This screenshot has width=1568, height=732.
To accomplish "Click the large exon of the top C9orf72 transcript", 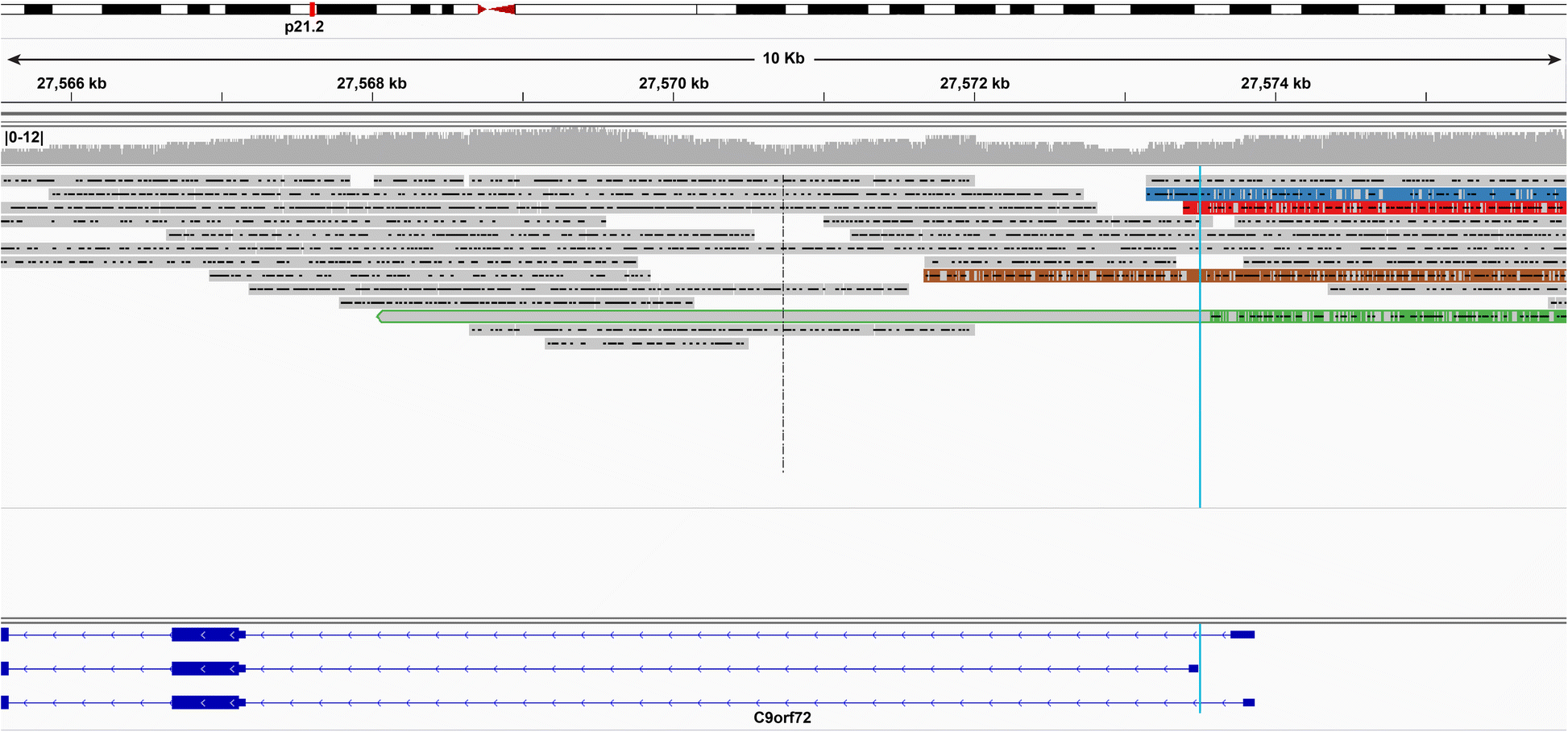I will click(205, 635).
